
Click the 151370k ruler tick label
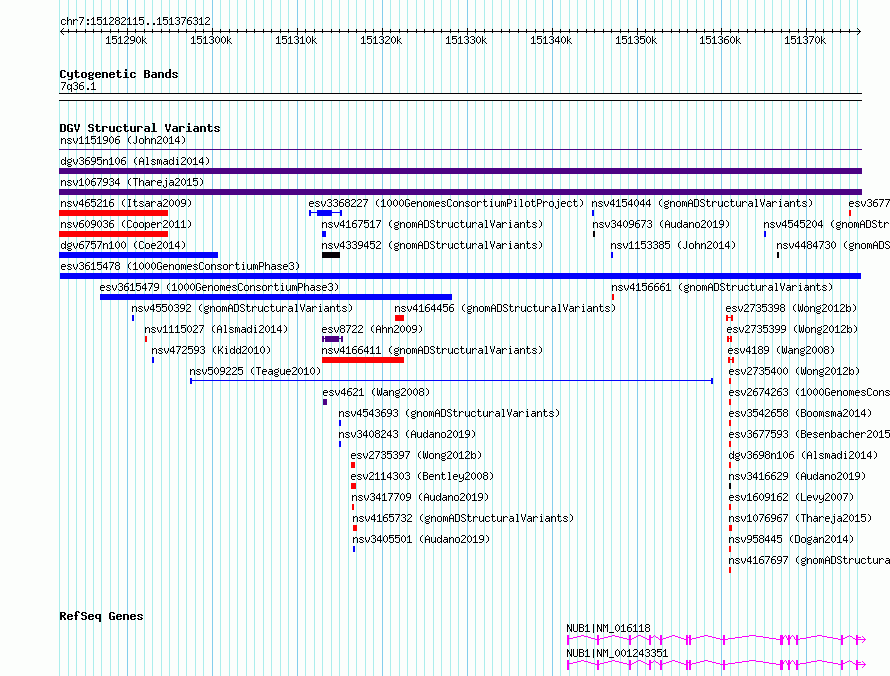[x=805, y=40]
